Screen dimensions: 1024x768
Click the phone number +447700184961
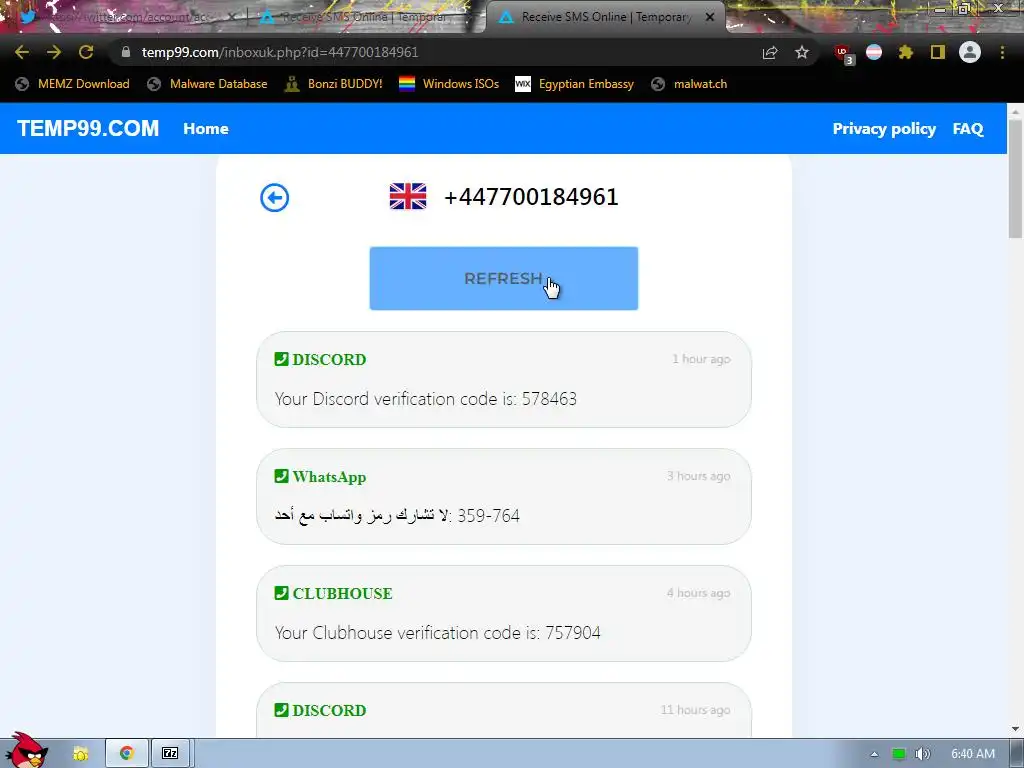click(531, 197)
